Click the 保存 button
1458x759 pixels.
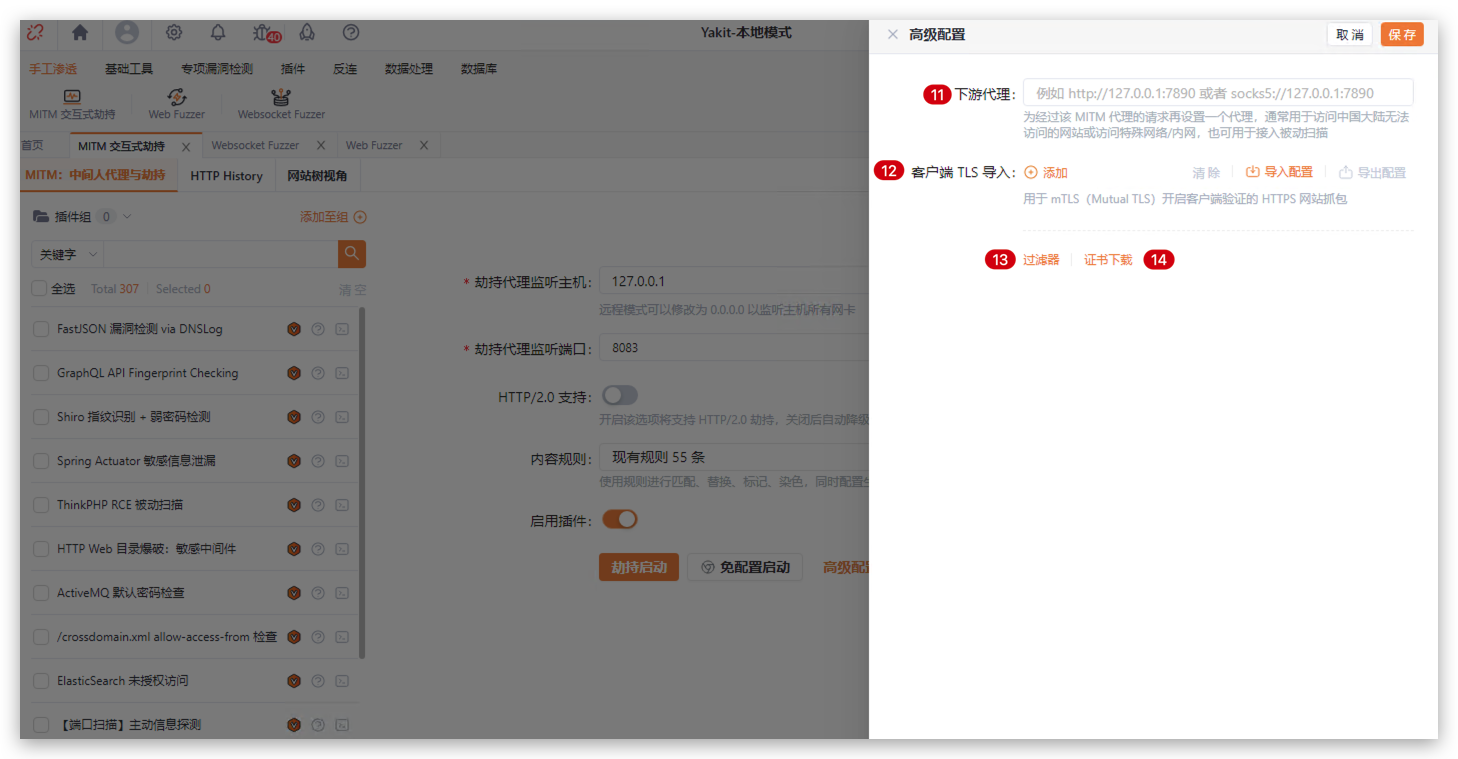[x=1401, y=35]
